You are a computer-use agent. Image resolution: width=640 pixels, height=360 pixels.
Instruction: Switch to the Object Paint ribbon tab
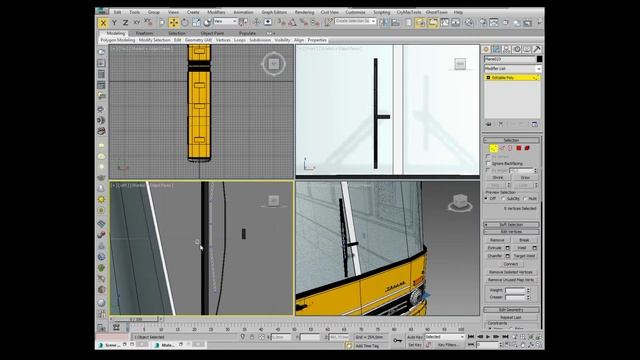[x=212, y=33]
